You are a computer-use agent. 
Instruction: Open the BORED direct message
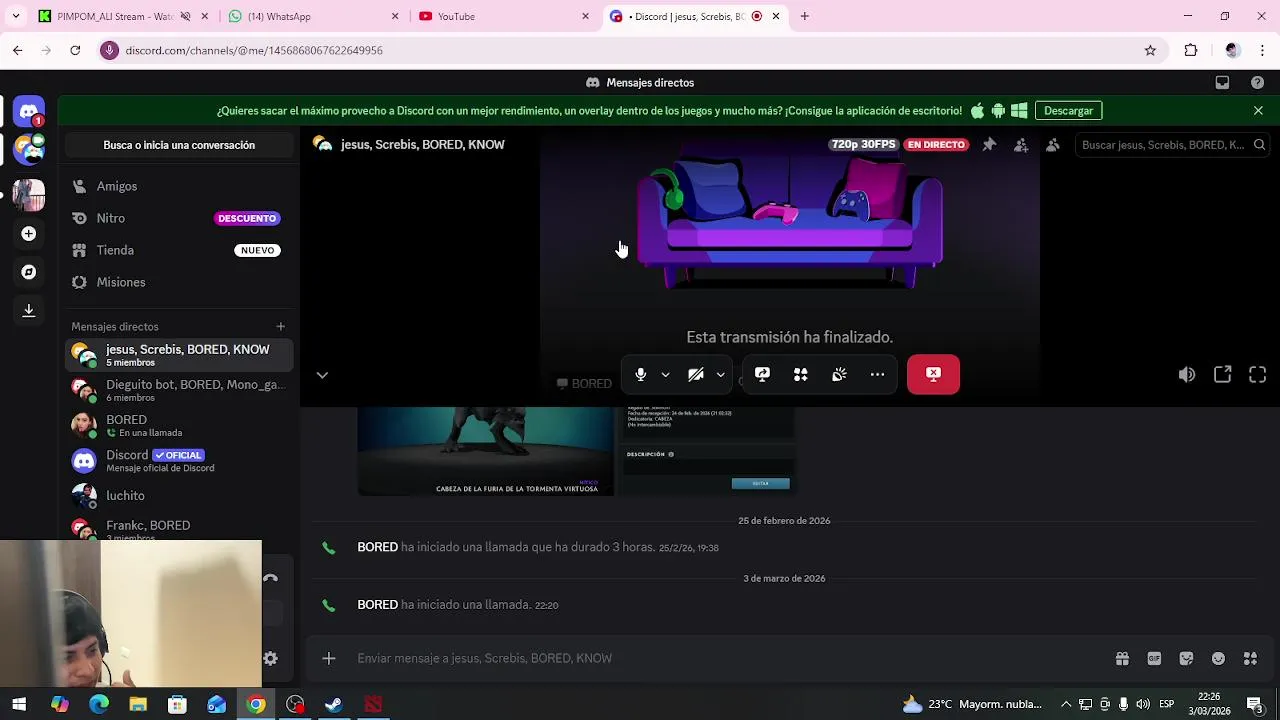pos(179,425)
